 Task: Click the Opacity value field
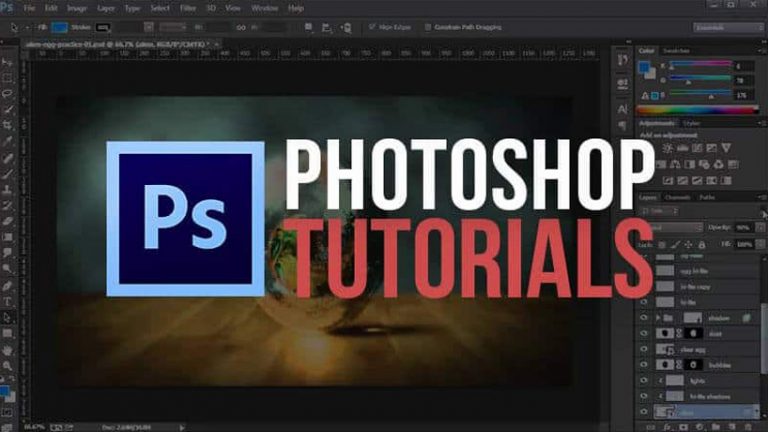pos(744,227)
